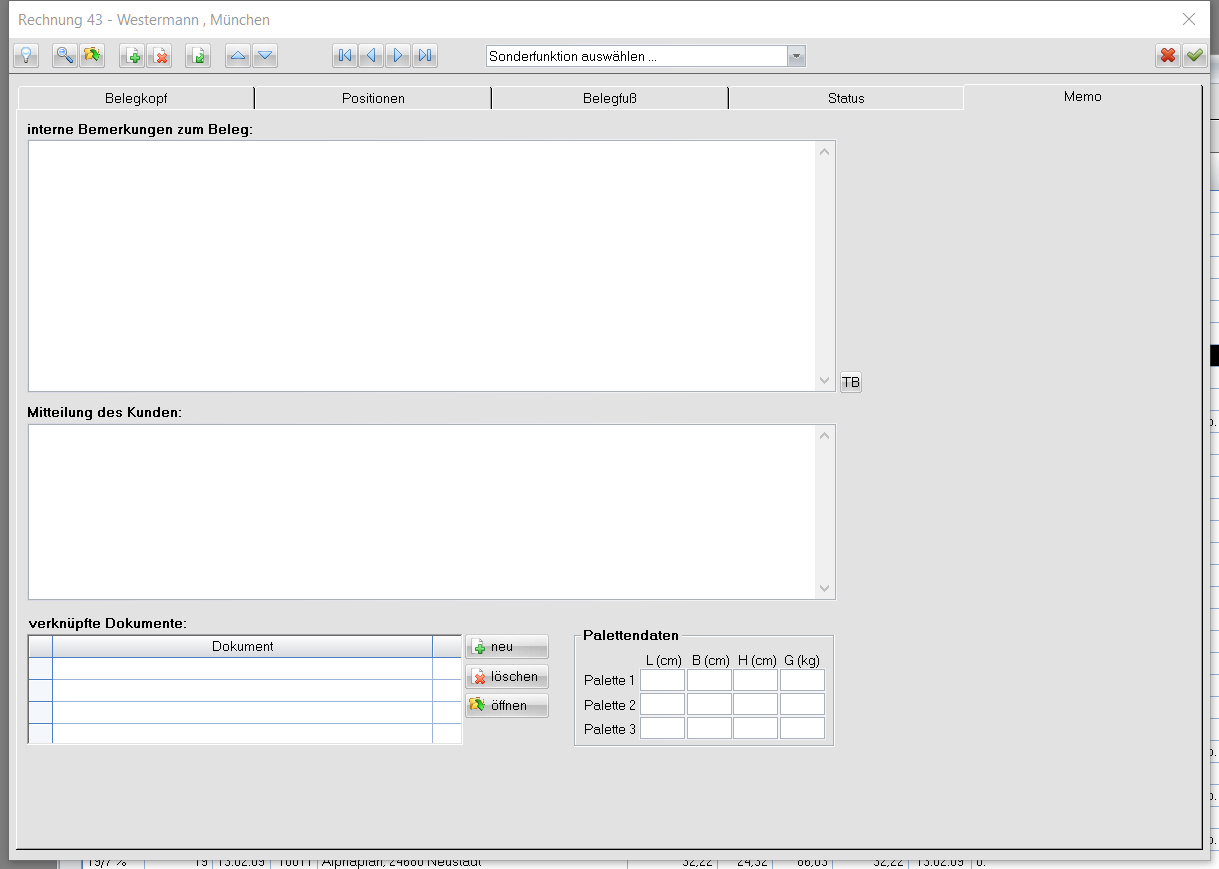The image size is (1219, 869).
Task: Switch to the Positionen tab
Action: click(x=372, y=98)
